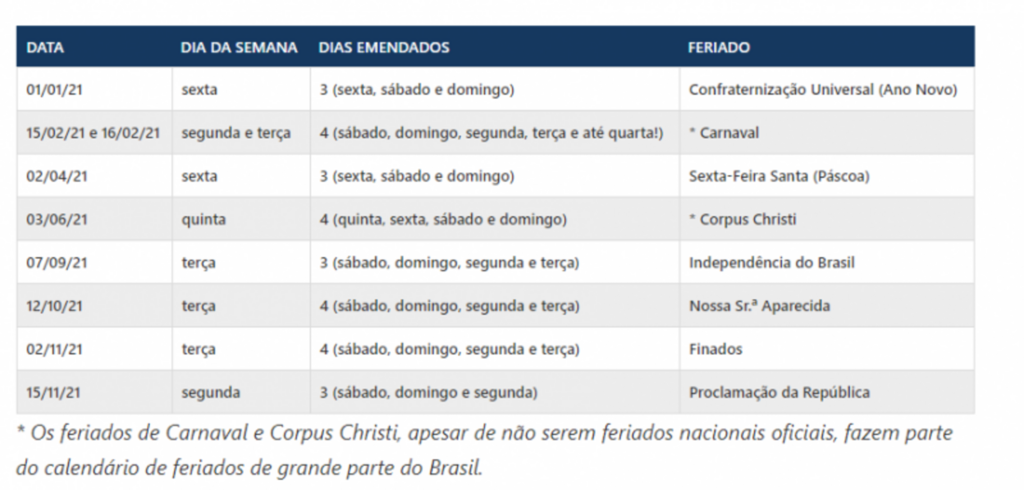Image resolution: width=1024 pixels, height=490 pixels.
Task: Click the italic footnote about Carnaval
Action: point(484,451)
